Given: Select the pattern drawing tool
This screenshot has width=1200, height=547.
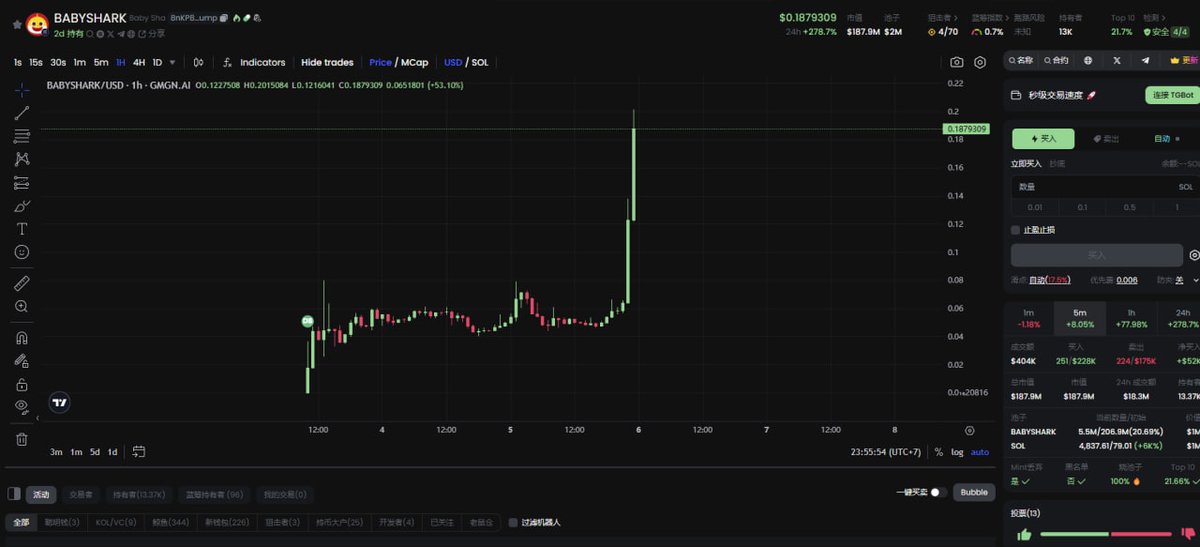Looking at the screenshot, I should 22,159.
